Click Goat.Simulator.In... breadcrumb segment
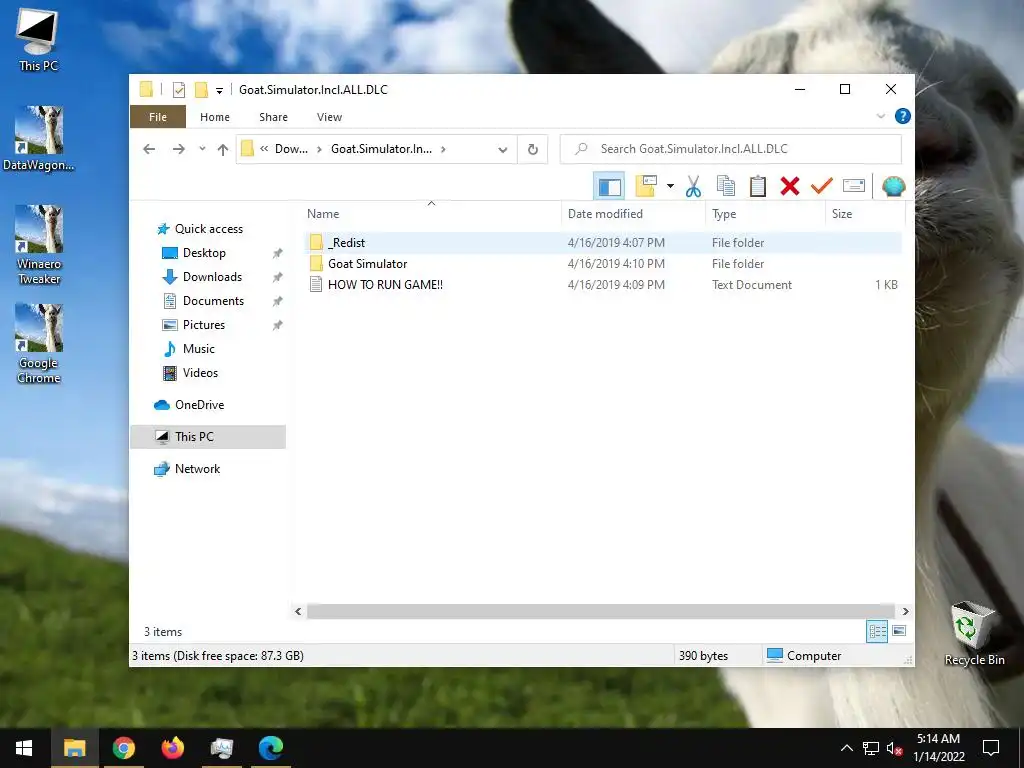This screenshot has width=1024, height=768. point(381,149)
